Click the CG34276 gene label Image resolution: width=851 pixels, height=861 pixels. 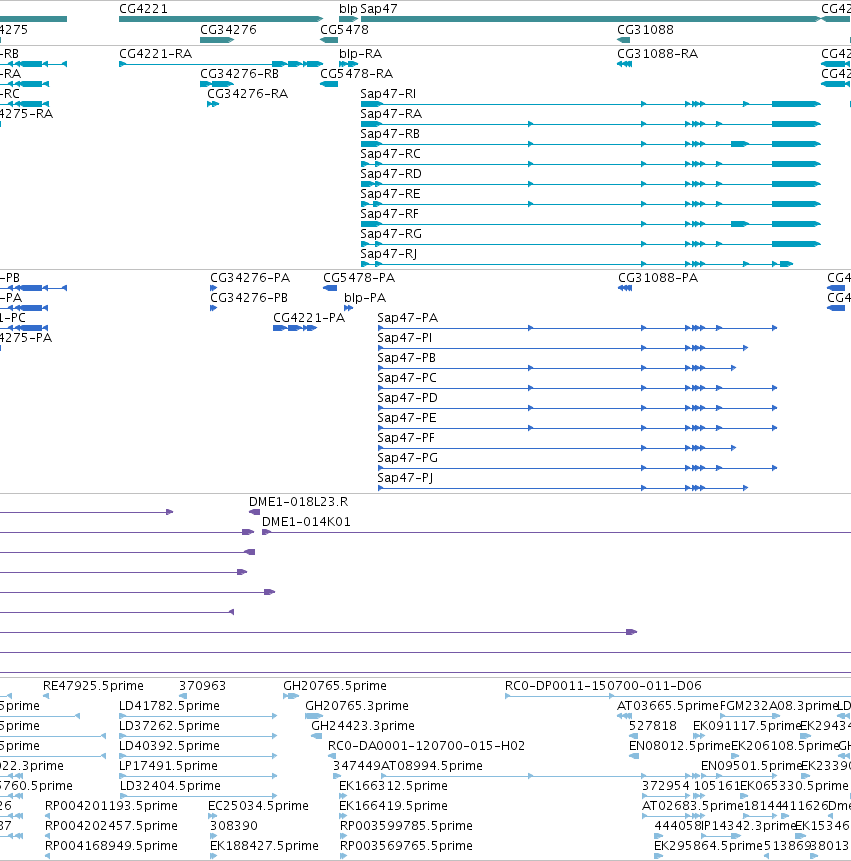[228, 30]
